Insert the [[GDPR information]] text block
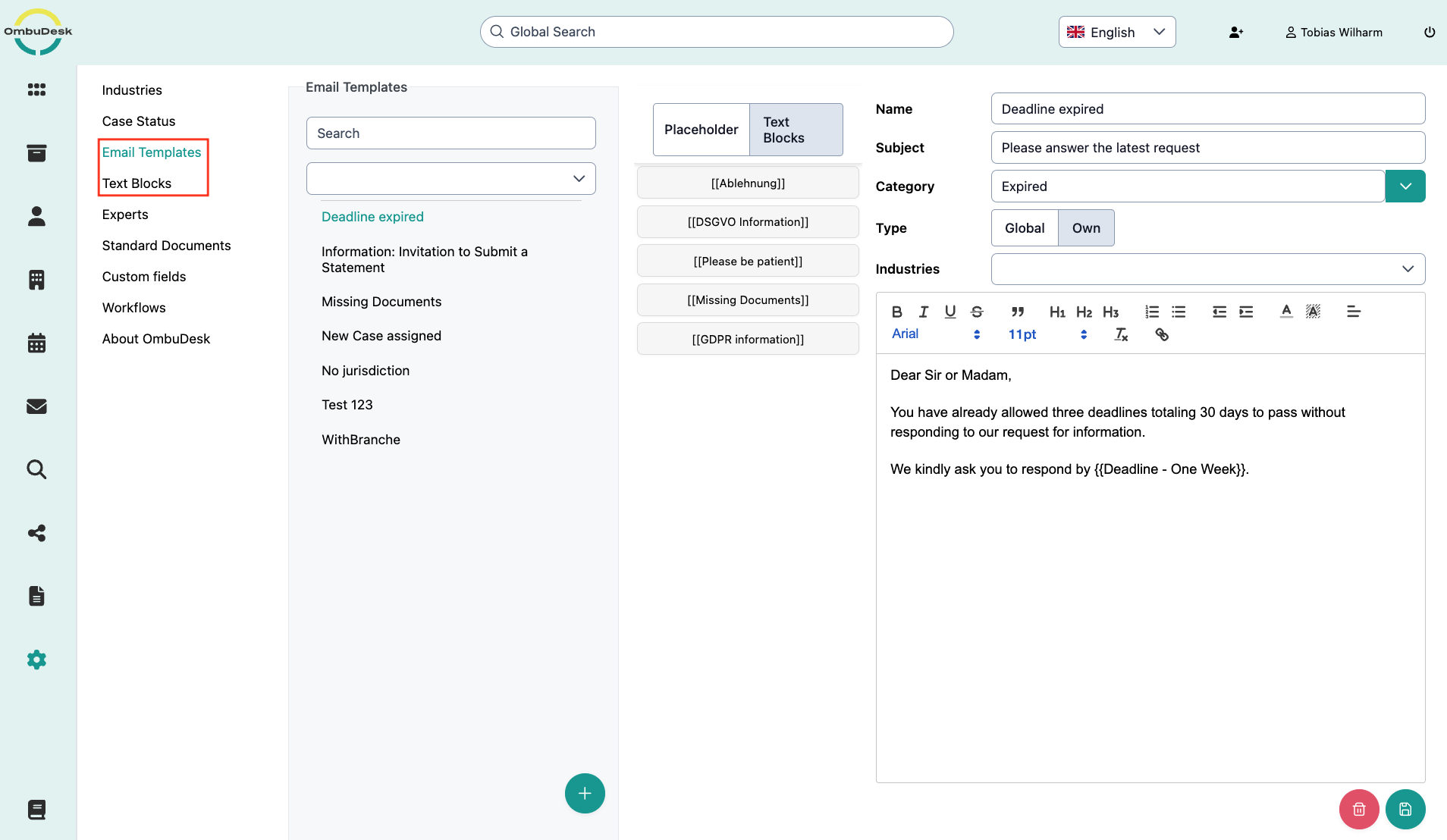Screen dimensions: 1447x840 tap(748, 339)
